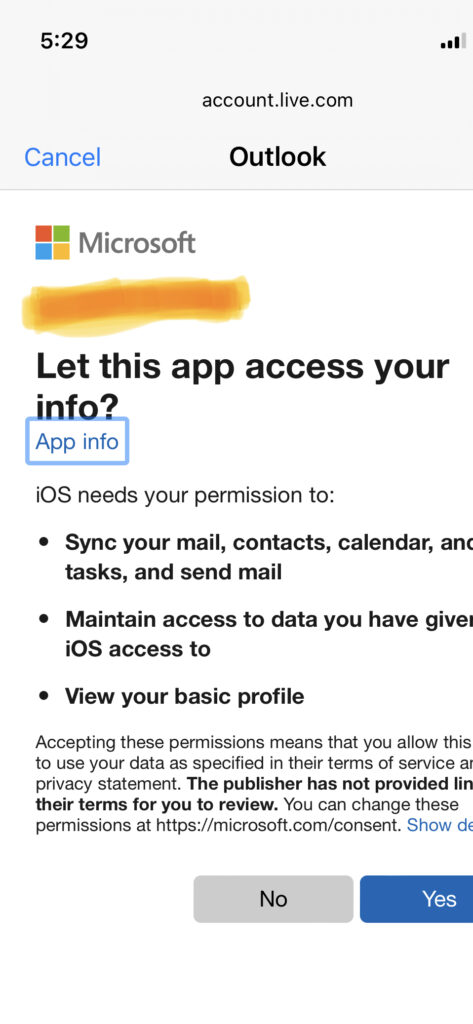Viewport: 473px width, 1024px height.
Task: Select the 'Maintain access to data' permission item
Action: (x=269, y=633)
